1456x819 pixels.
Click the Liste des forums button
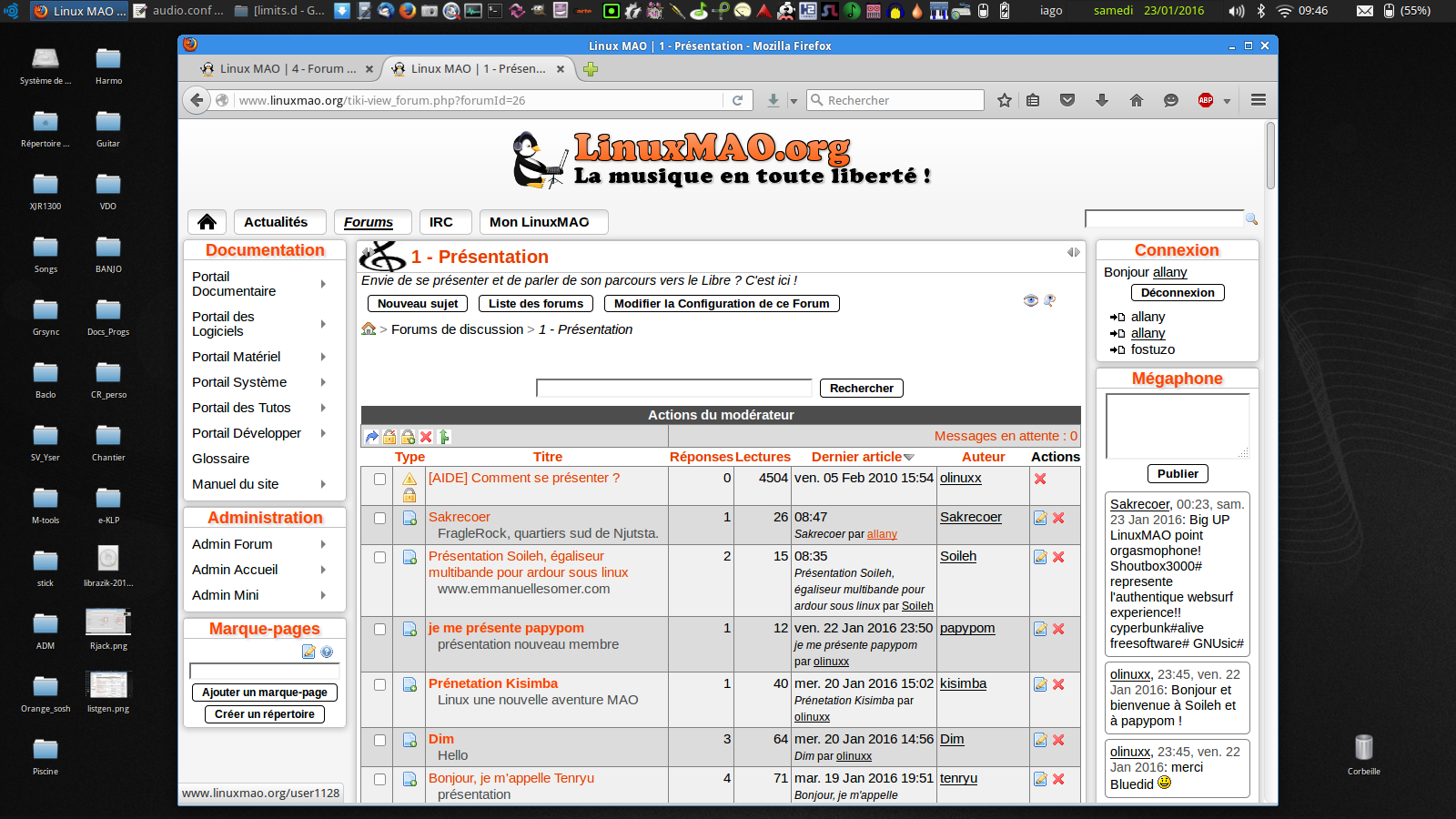point(536,304)
